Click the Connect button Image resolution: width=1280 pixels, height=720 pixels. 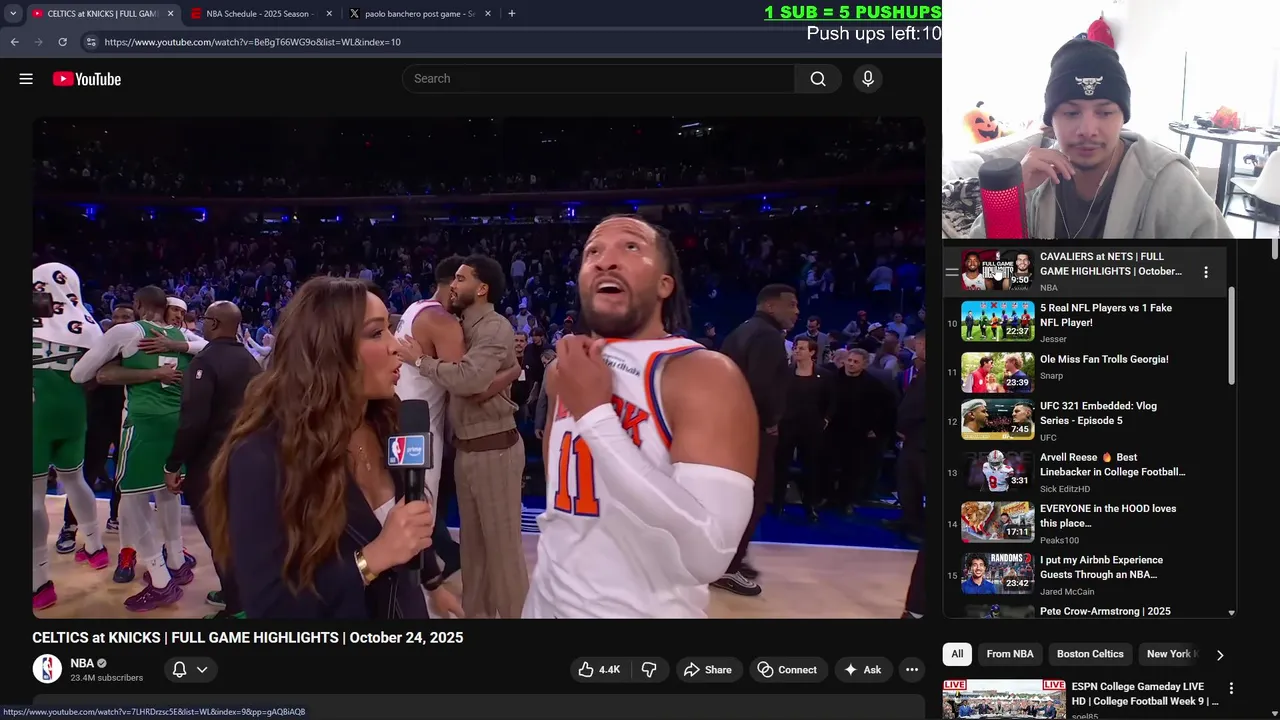(x=787, y=670)
